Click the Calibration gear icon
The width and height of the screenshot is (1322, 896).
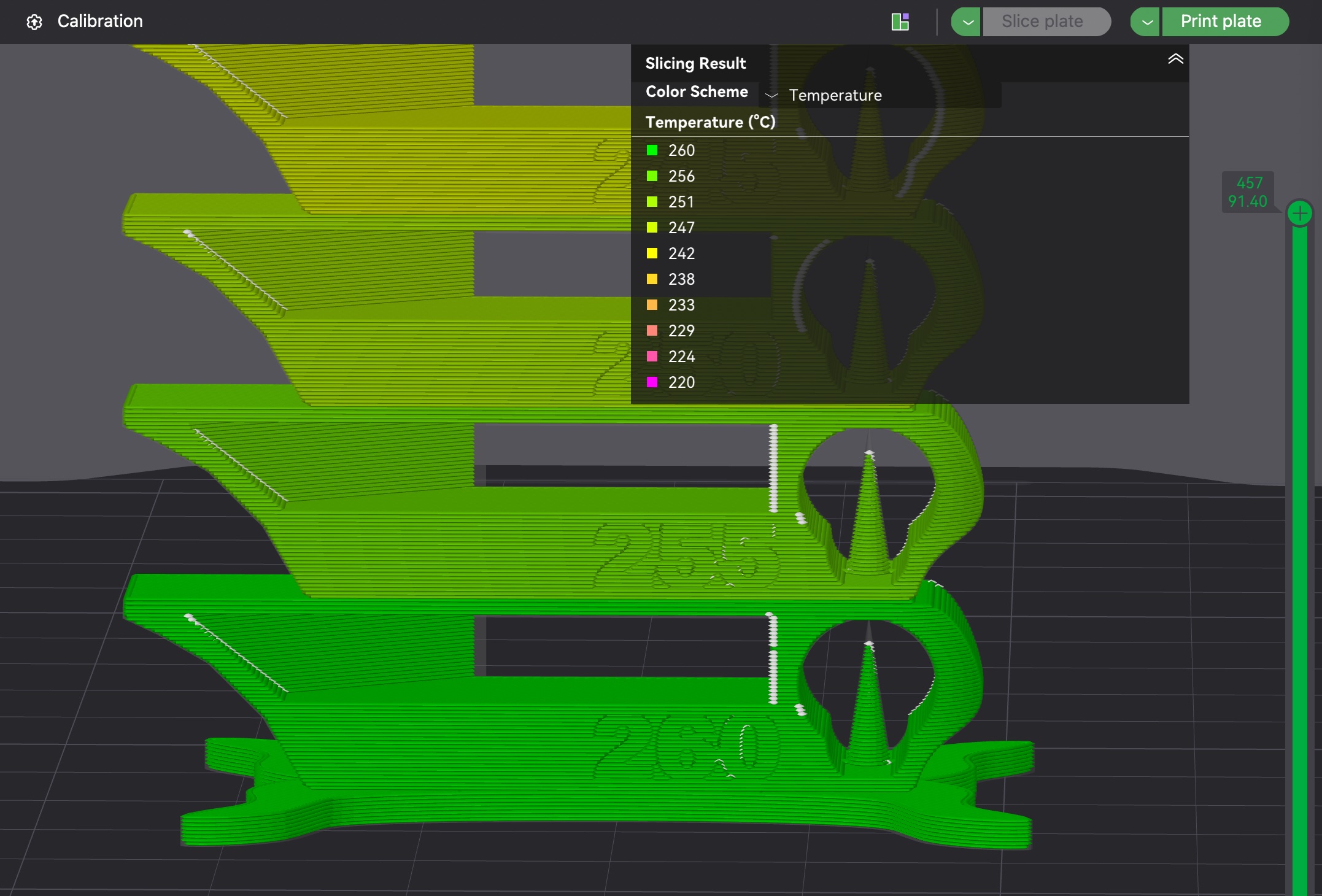[34, 22]
